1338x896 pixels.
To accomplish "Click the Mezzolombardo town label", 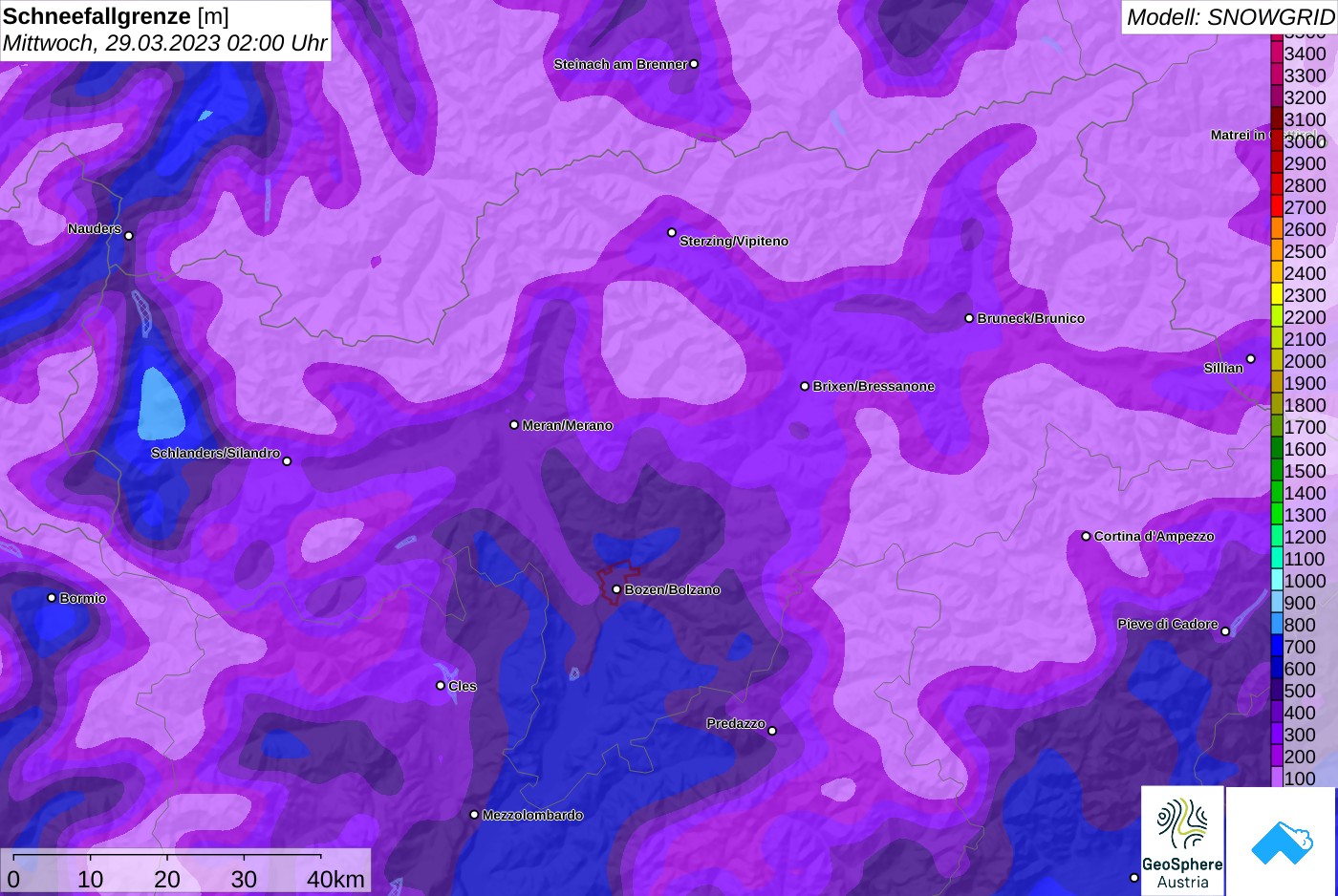I will pos(532,815).
